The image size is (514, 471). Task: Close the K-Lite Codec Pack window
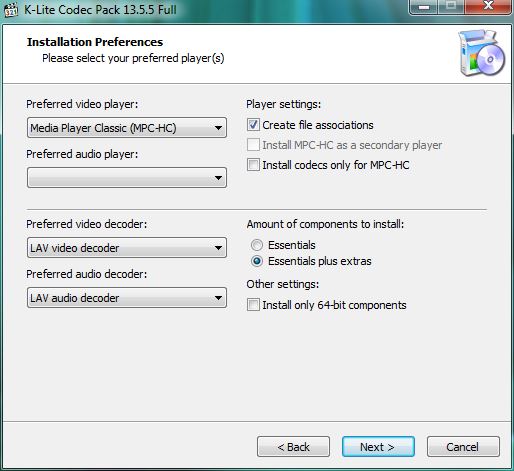pos(488,7)
